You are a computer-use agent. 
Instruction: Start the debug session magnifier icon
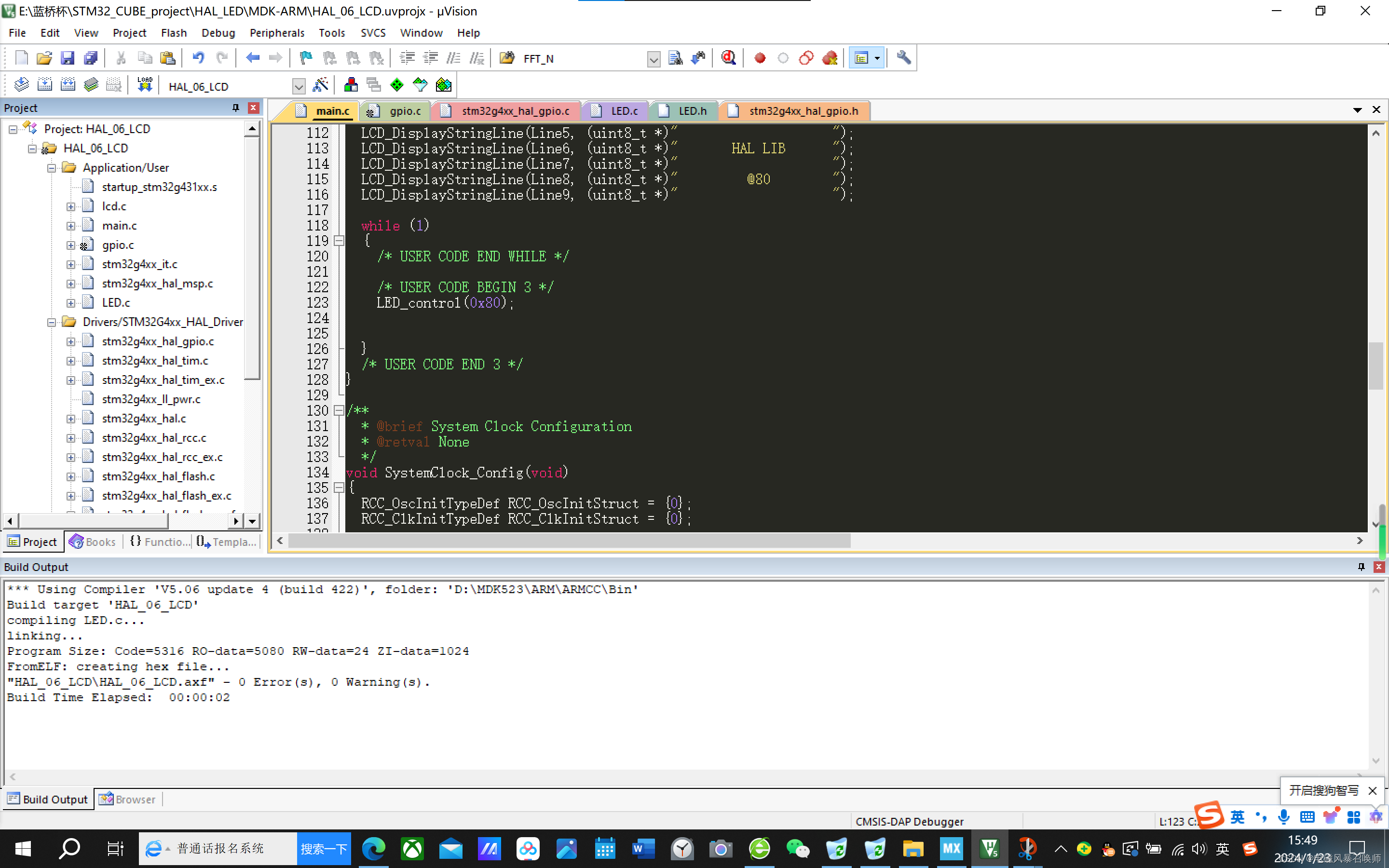tap(728, 58)
